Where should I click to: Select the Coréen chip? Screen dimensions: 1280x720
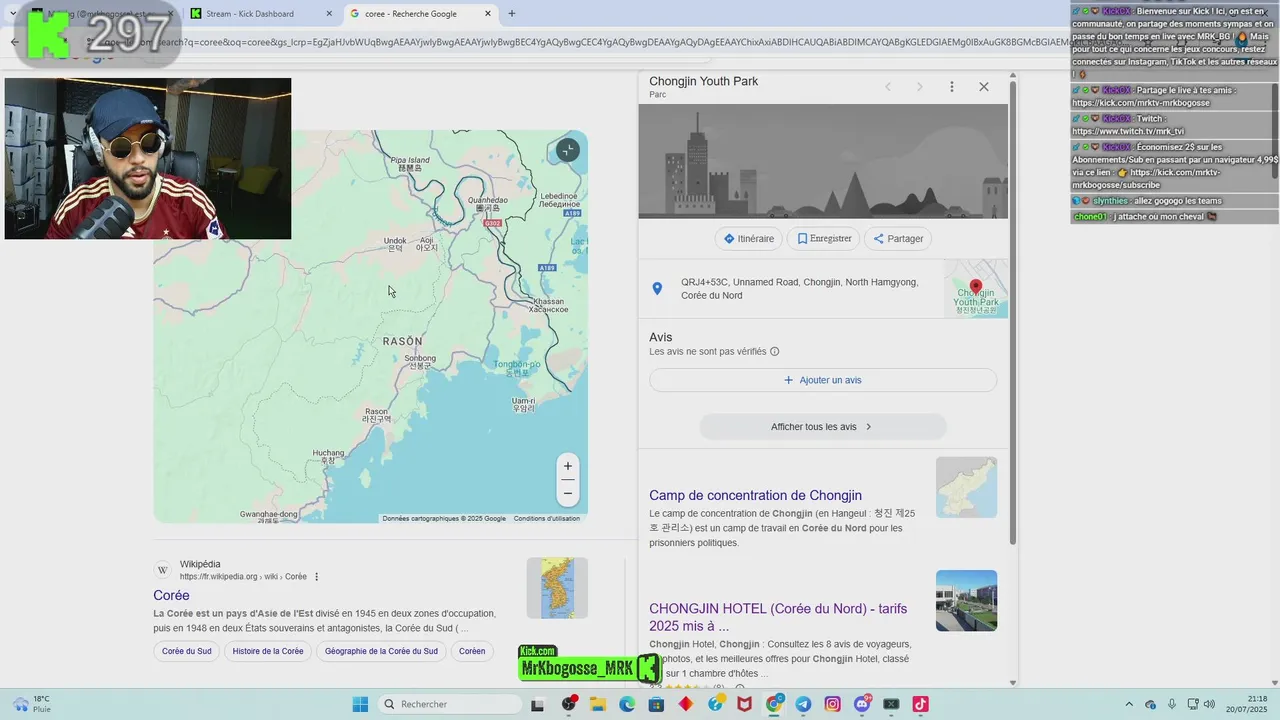[472, 651]
